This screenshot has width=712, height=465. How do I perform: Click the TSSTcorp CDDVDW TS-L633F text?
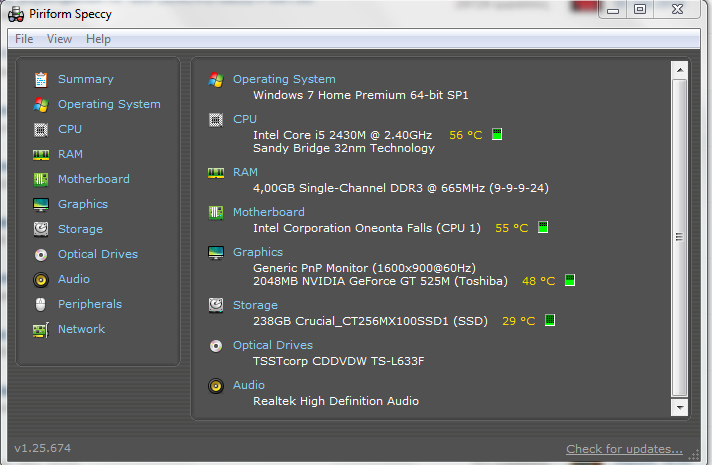tap(339, 361)
